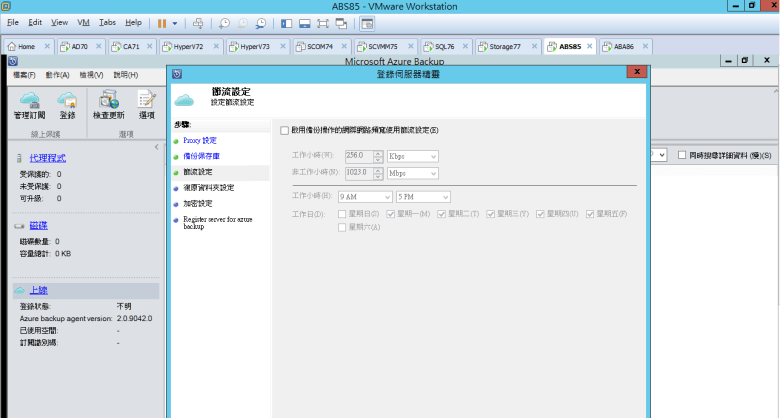
Task: Enter VMware full screen mode icon
Action: coord(323,22)
